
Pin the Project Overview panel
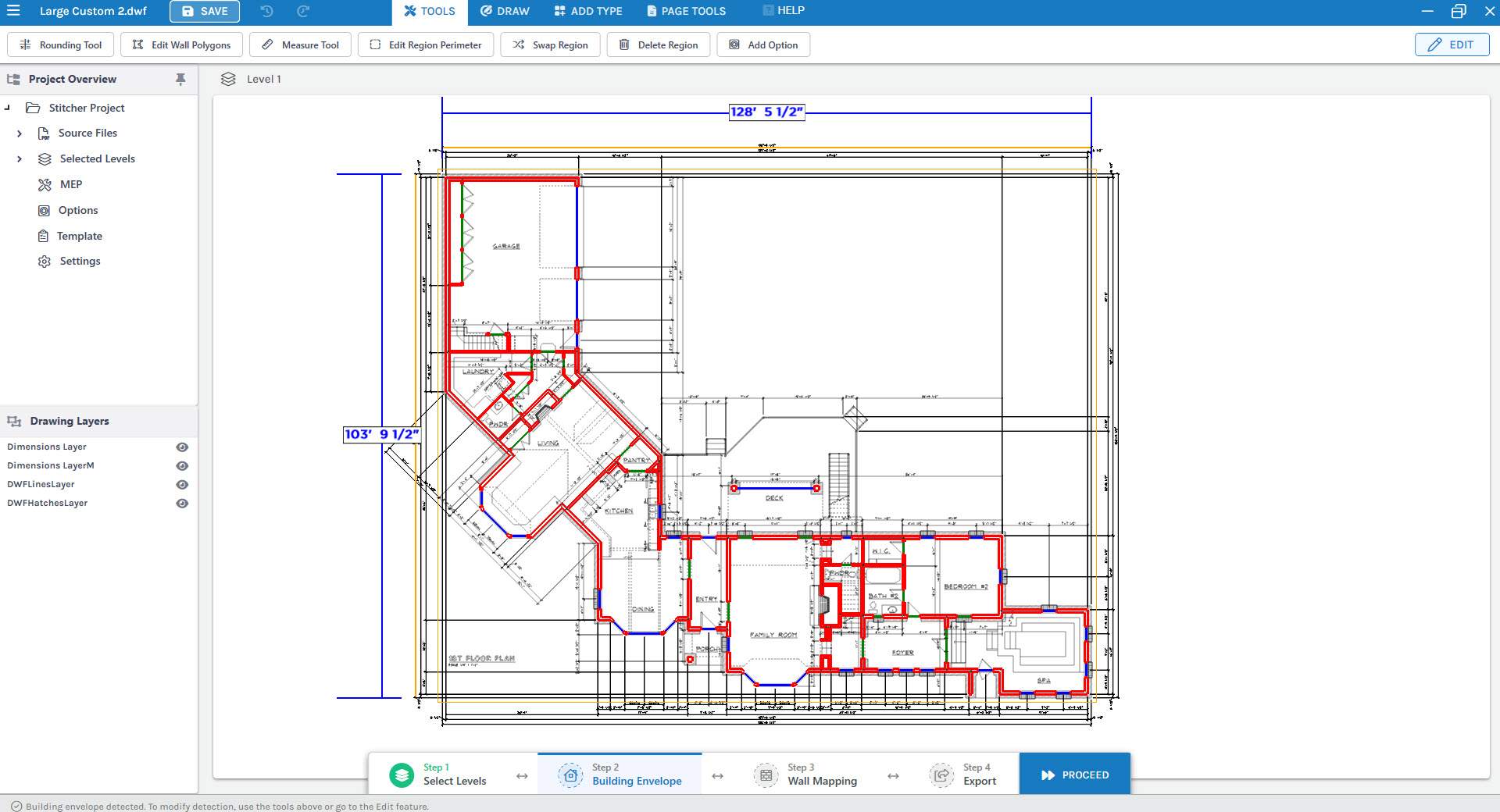(180, 79)
